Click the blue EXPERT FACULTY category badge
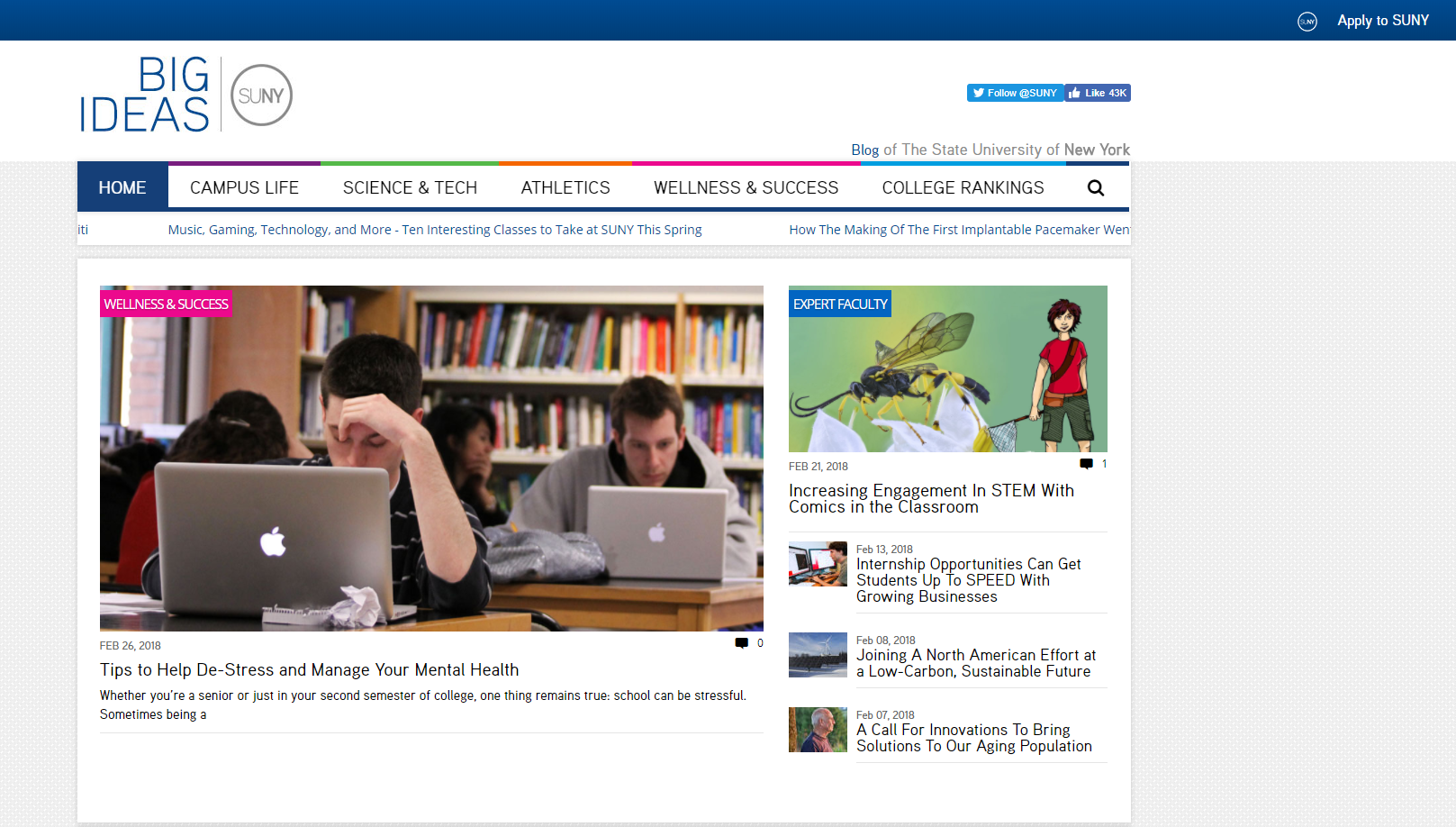 pyautogui.click(x=840, y=304)
